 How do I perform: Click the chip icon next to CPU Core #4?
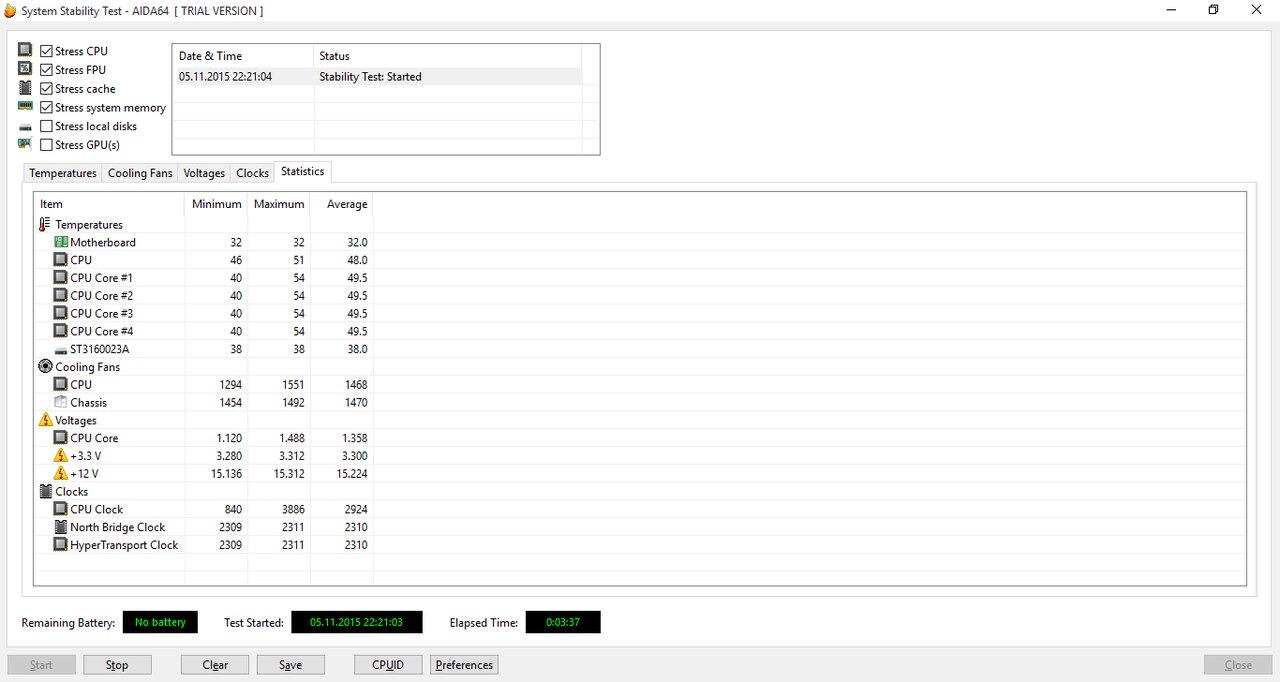coord(60,331)
